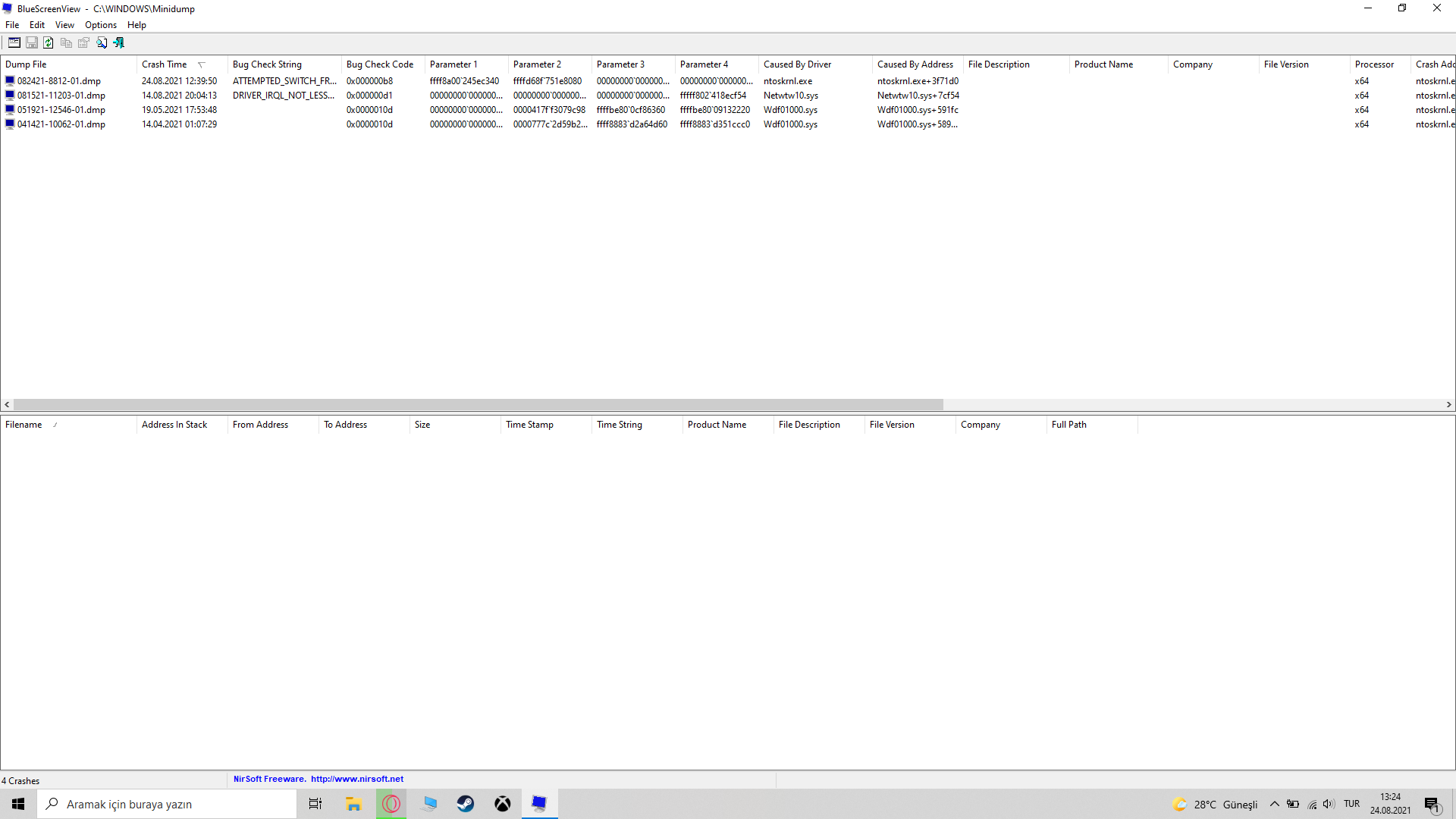This screenshot has width=1456, height=819.
Task: Sort lower pane by Filename header
Action: (24, 425)
